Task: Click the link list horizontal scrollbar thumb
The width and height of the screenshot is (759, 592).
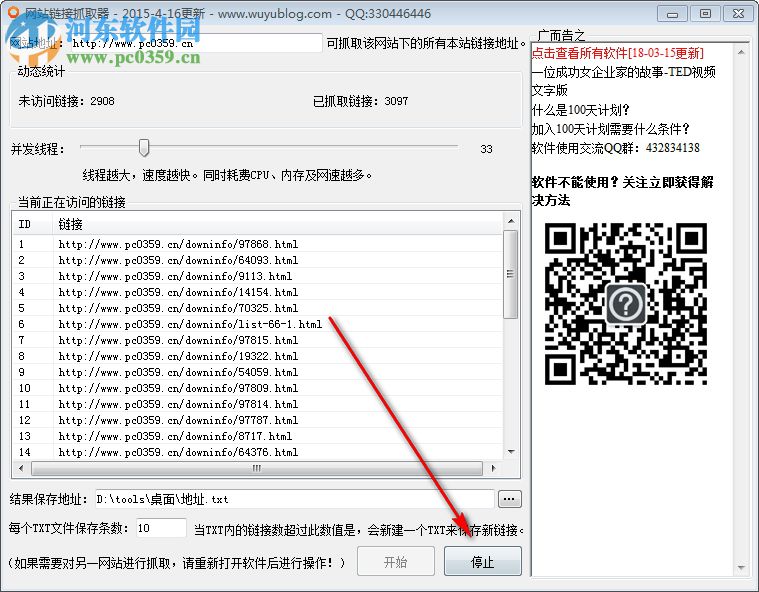Action: [x=257, y=468]
